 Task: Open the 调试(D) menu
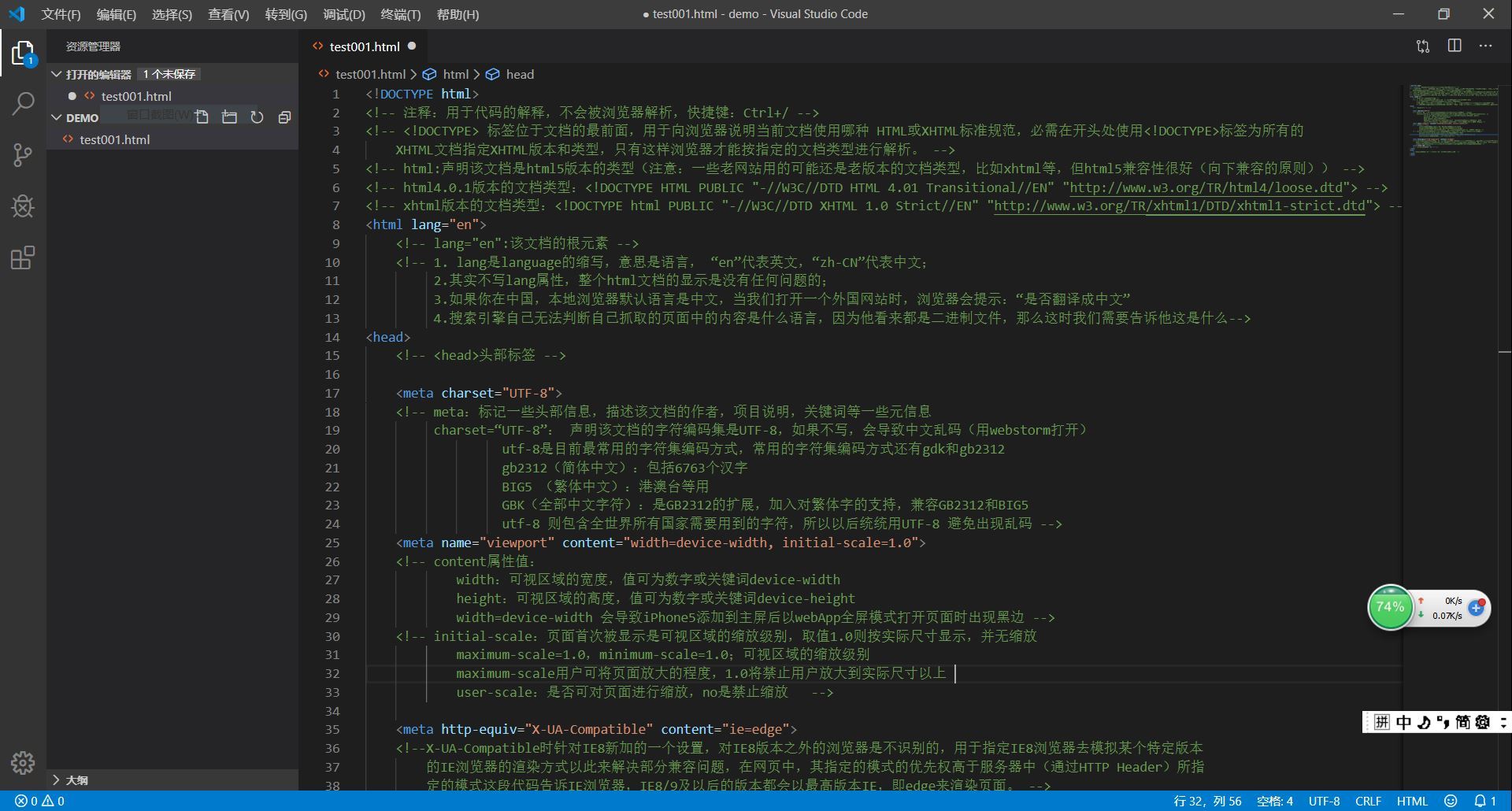(344, 14)
